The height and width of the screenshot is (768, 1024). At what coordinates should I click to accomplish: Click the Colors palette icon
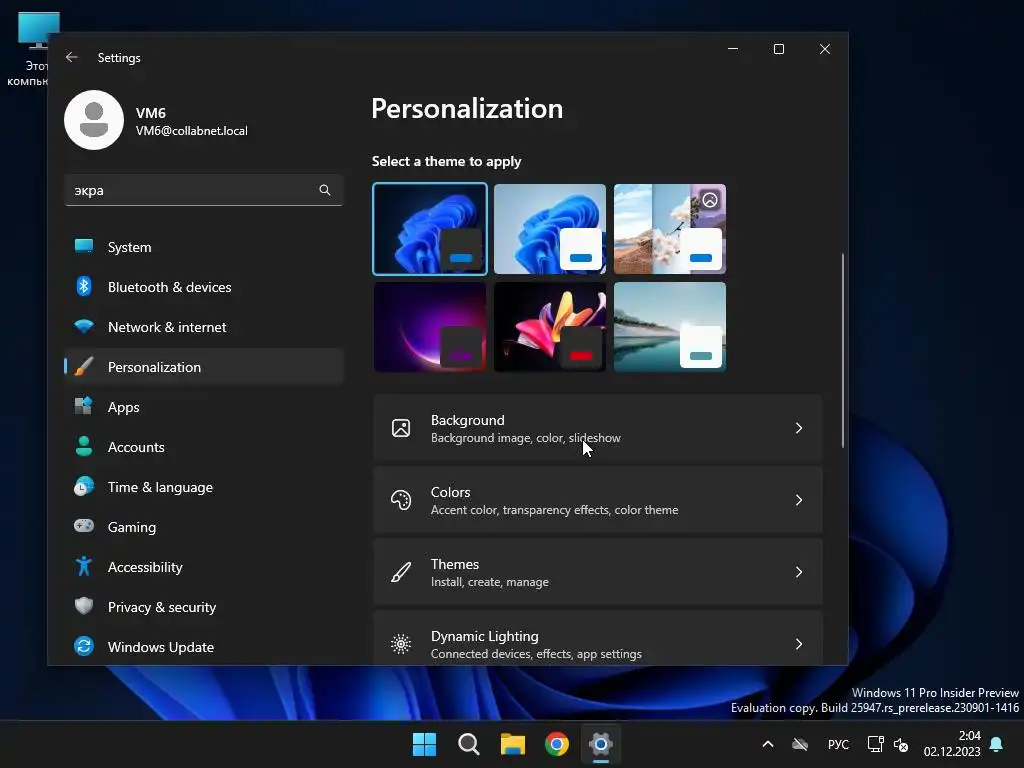tap(401, 500)
